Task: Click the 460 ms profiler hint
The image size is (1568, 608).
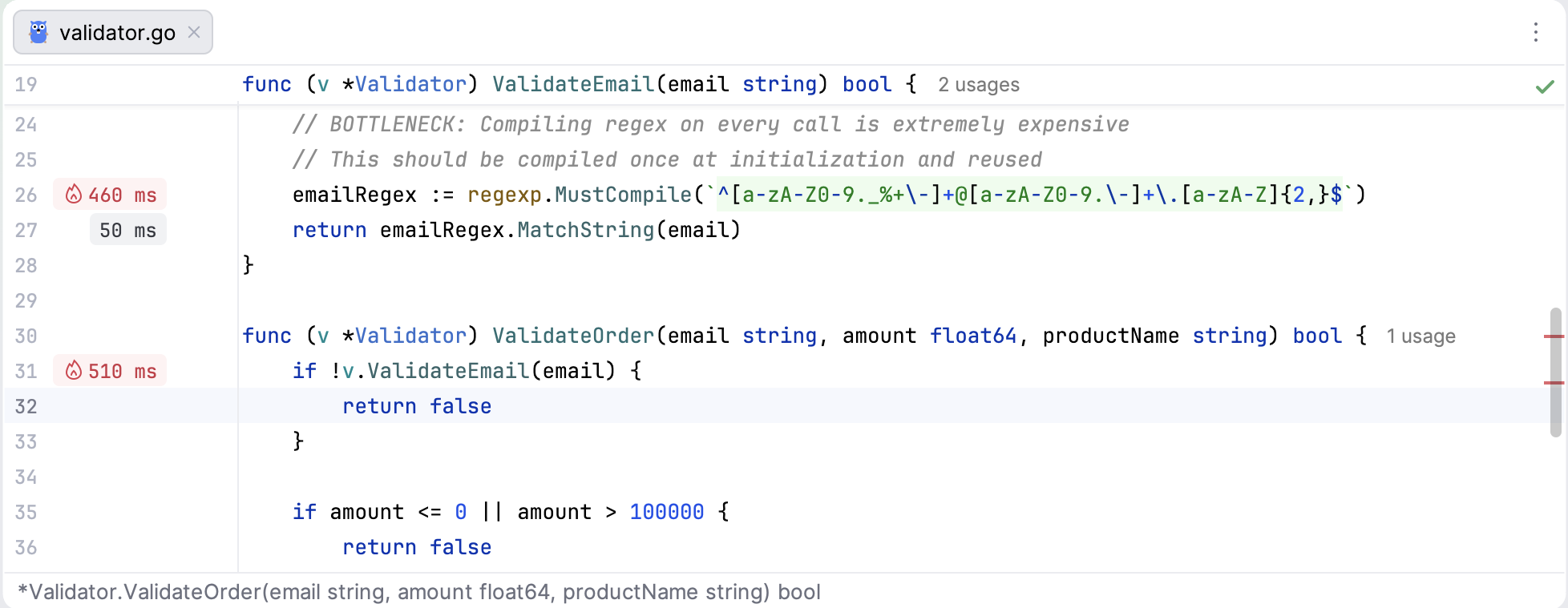Action: (110, 195)
